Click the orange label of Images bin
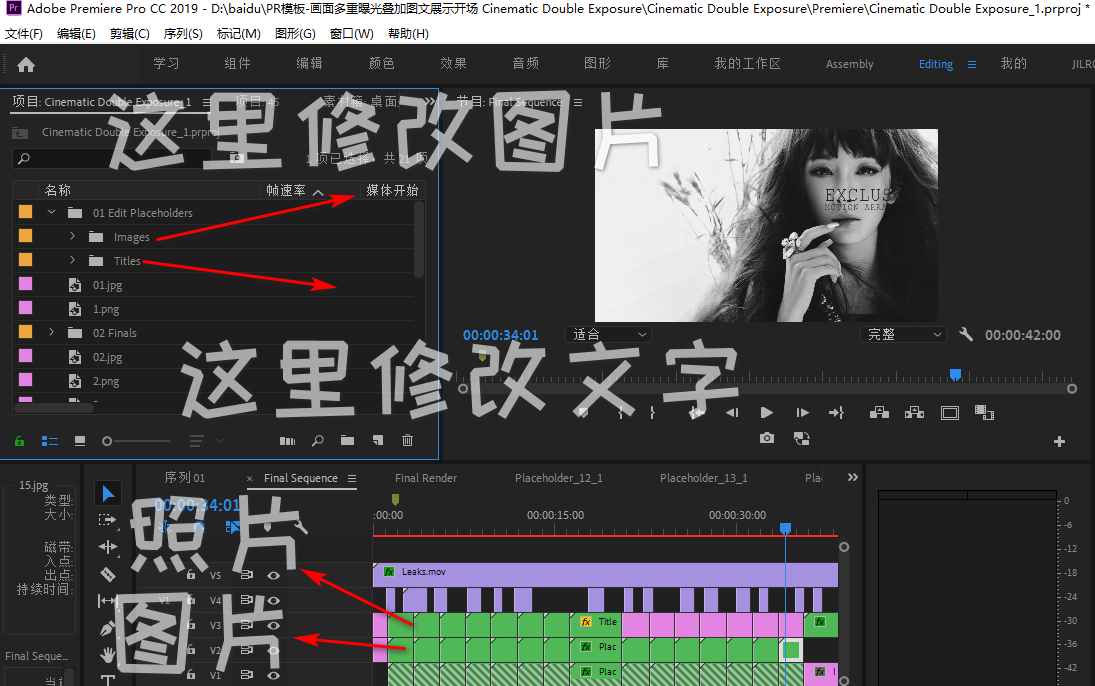This screenshot has width=1095, height=686. click(25, 236)
